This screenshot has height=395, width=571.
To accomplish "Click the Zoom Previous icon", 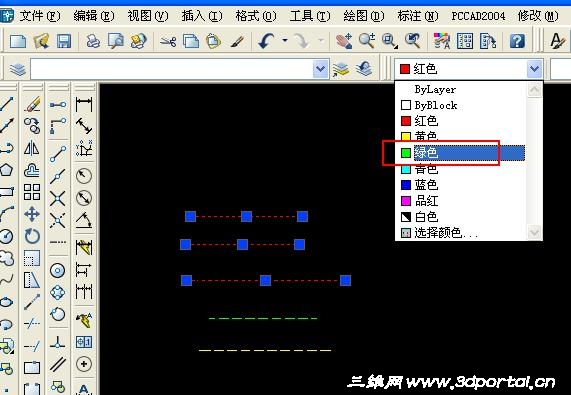I will [413, 41].
